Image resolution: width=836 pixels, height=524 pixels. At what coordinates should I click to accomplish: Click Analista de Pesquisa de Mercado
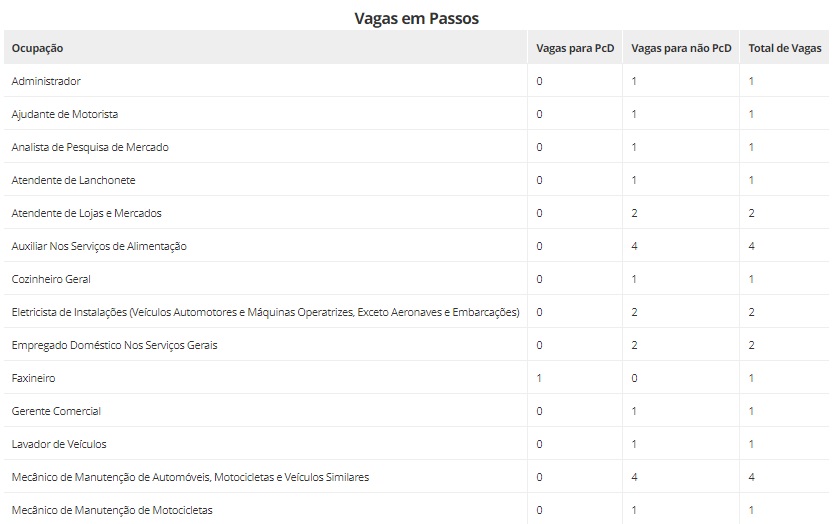[x=90, y=147]
